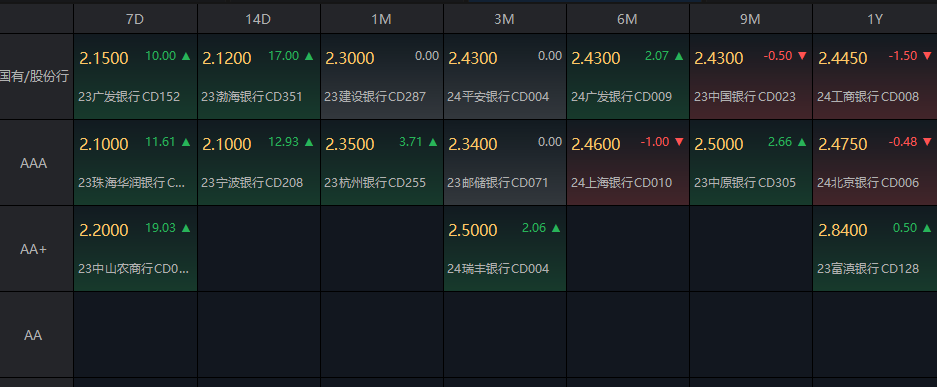The height and width of the screenshot is (387, 937).
Task: Click the 2.3500 yield of 杭州银行CD255
Action: pos(350,145)
